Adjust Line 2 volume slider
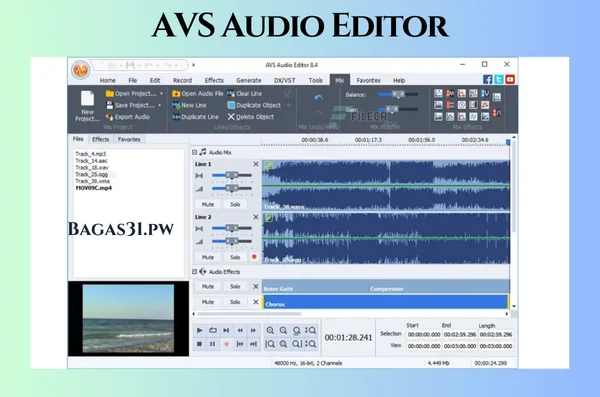This screenshot has width=600, height=397. click(x=232, y=242)
